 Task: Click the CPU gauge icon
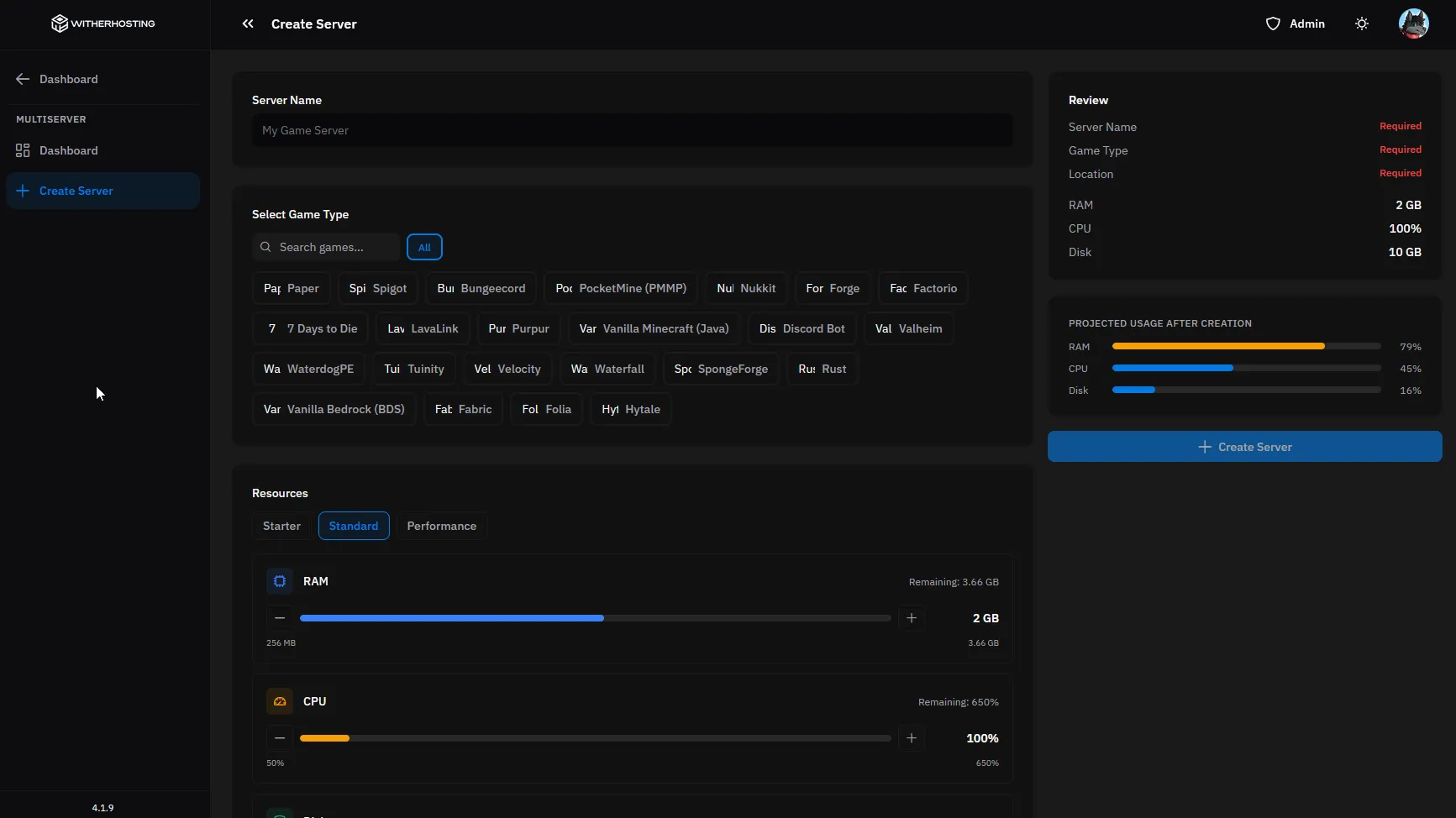click(280, 701)
